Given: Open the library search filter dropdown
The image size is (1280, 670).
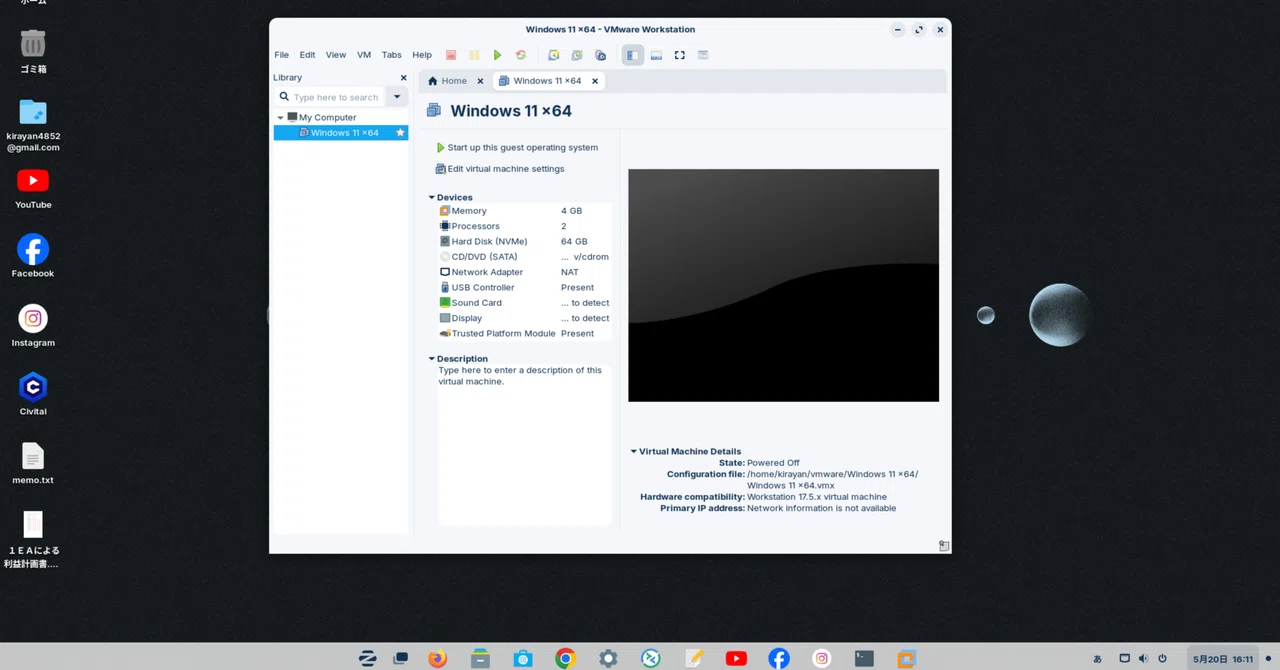Looking at the screenshot, I should [397, 97].
